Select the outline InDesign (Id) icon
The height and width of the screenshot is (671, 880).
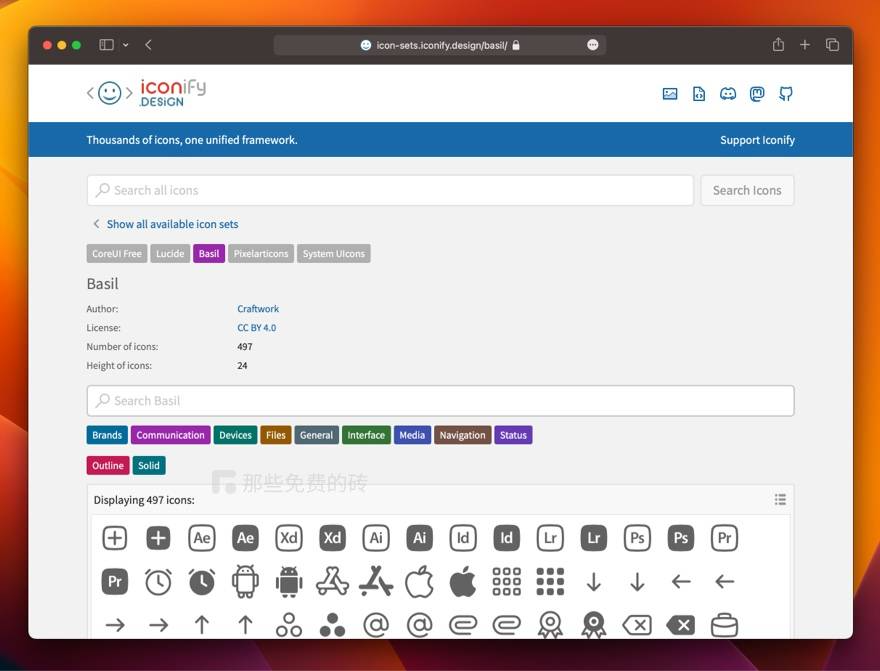(463, 538)
